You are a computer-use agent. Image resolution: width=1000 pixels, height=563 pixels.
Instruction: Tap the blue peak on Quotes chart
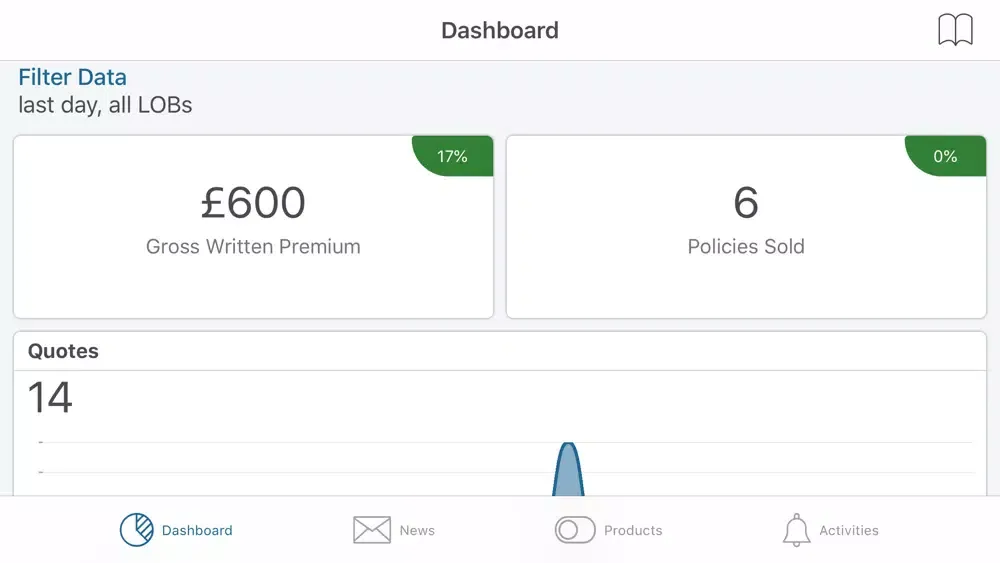click(x=568, y=469)
